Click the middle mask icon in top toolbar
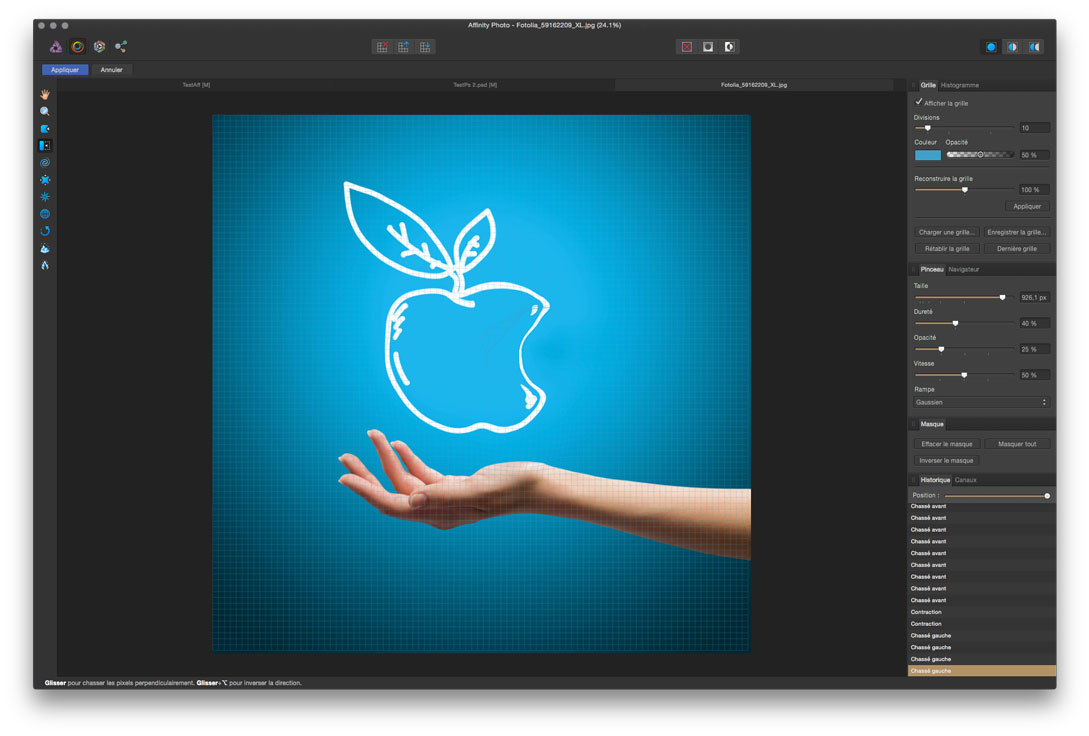Screen dimensions: 1089x736 (x=708, y=47)
